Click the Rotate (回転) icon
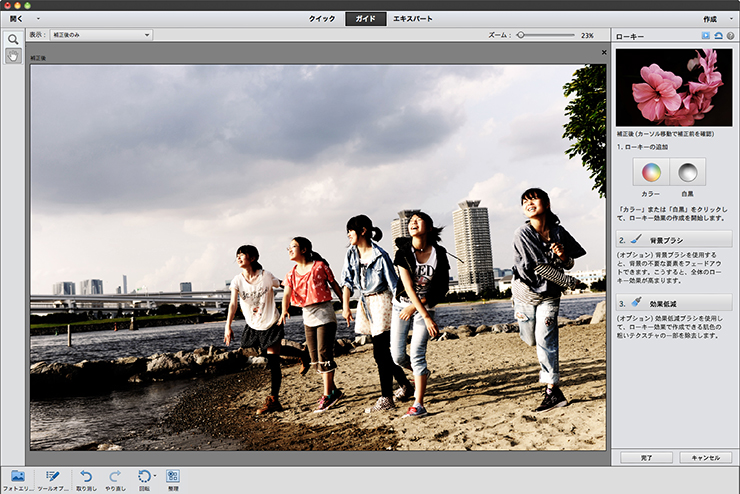Screen dimensions: 740x494 145,476
